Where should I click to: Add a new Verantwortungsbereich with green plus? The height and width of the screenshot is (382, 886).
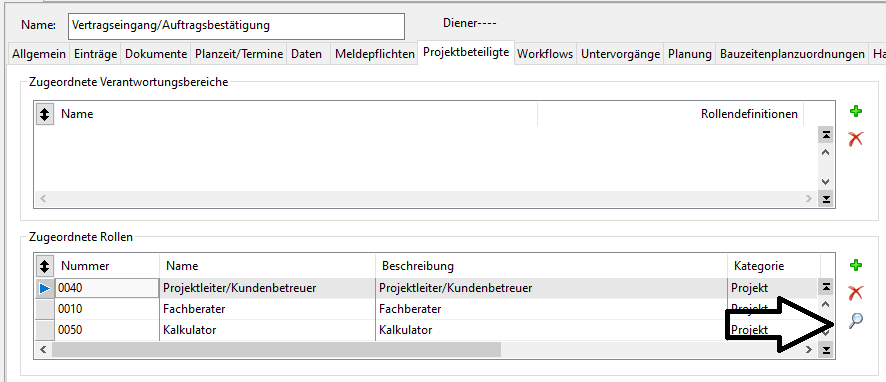pos(856,112)
